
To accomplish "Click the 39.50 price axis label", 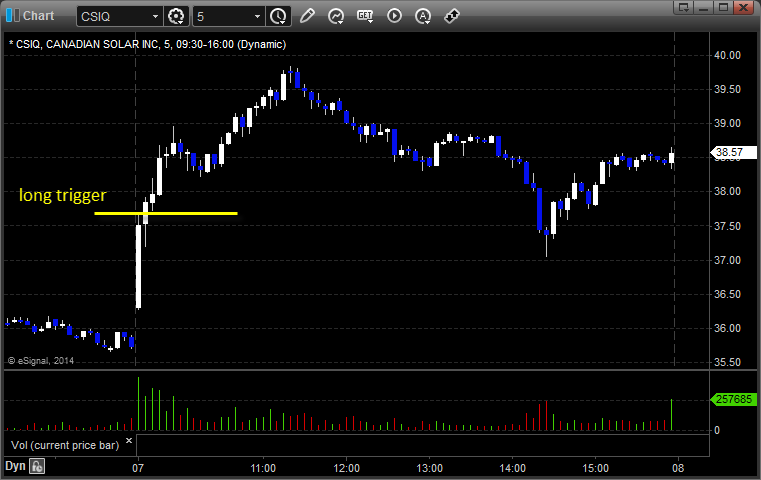I will point(728,89).
